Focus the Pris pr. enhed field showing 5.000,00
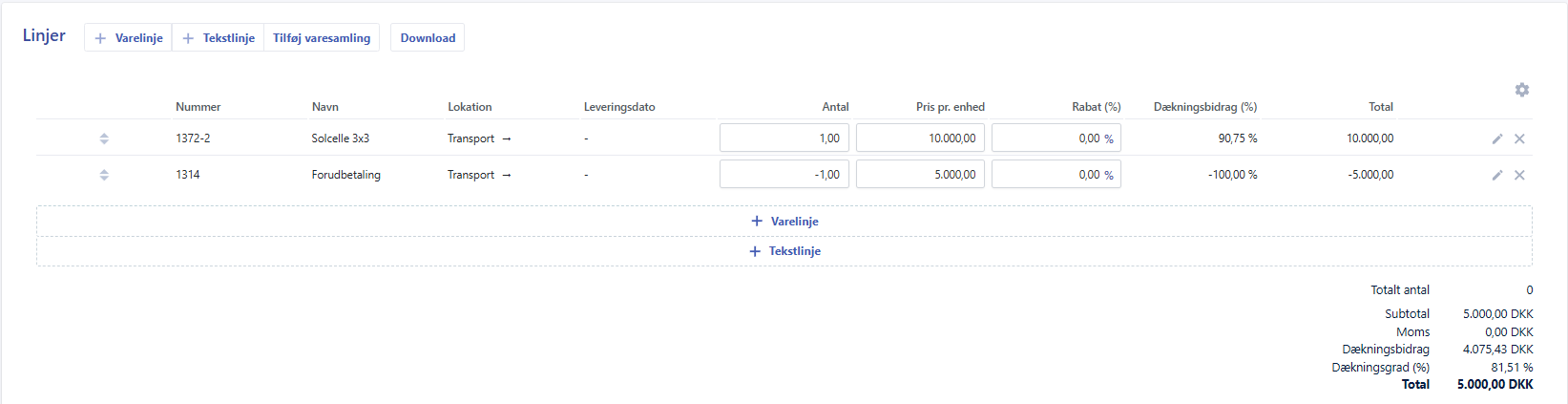The image size is (1568, 404). coord(919,175)
